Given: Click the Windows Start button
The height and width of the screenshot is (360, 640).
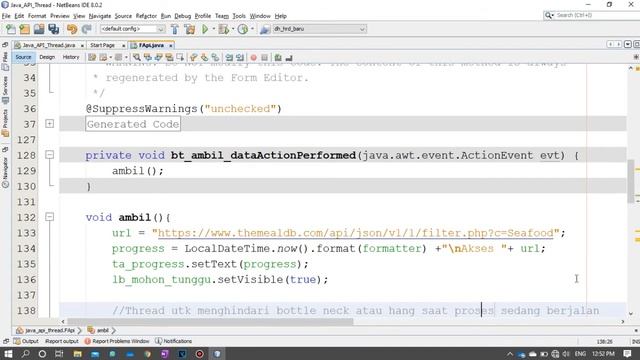Looking at the screenshot, I should coord(8,353).
